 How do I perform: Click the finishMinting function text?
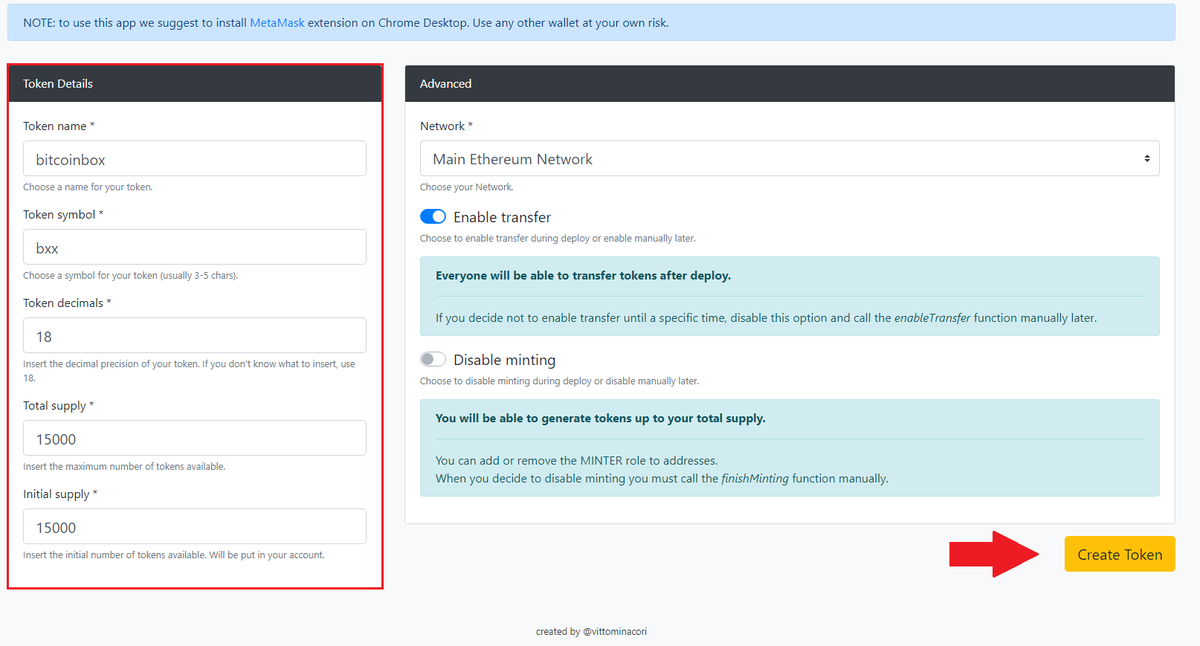[x=755, y=479]
